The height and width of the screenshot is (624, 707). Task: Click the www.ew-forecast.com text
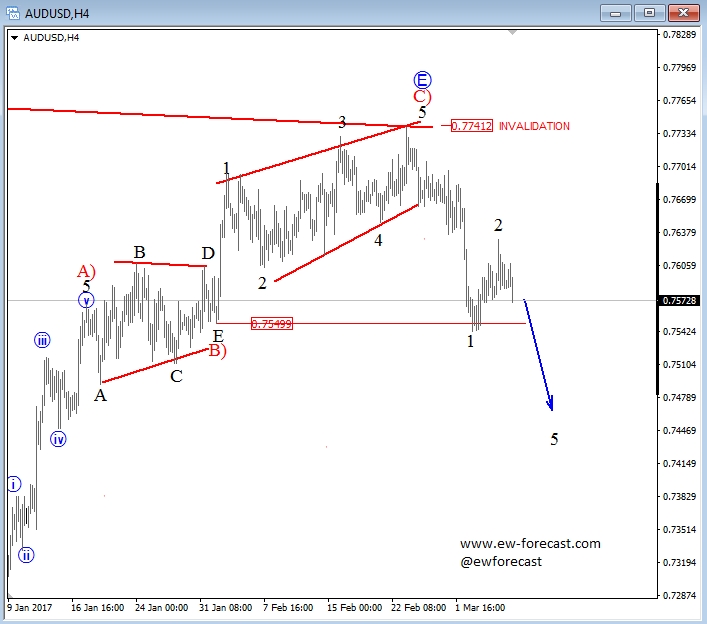click(x=530, y=544)
